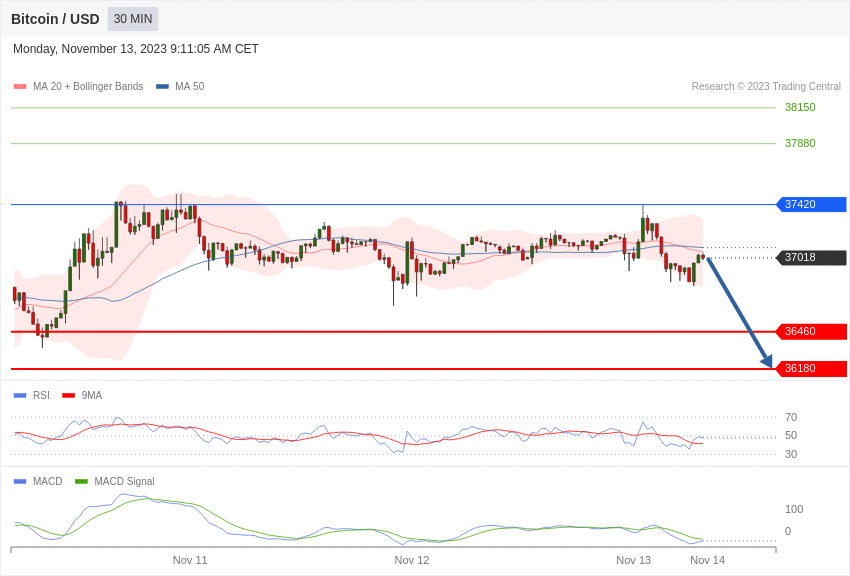Click the MA 50 legend label
This screenshot has height=576, width=850.
[x=190, y=86]
